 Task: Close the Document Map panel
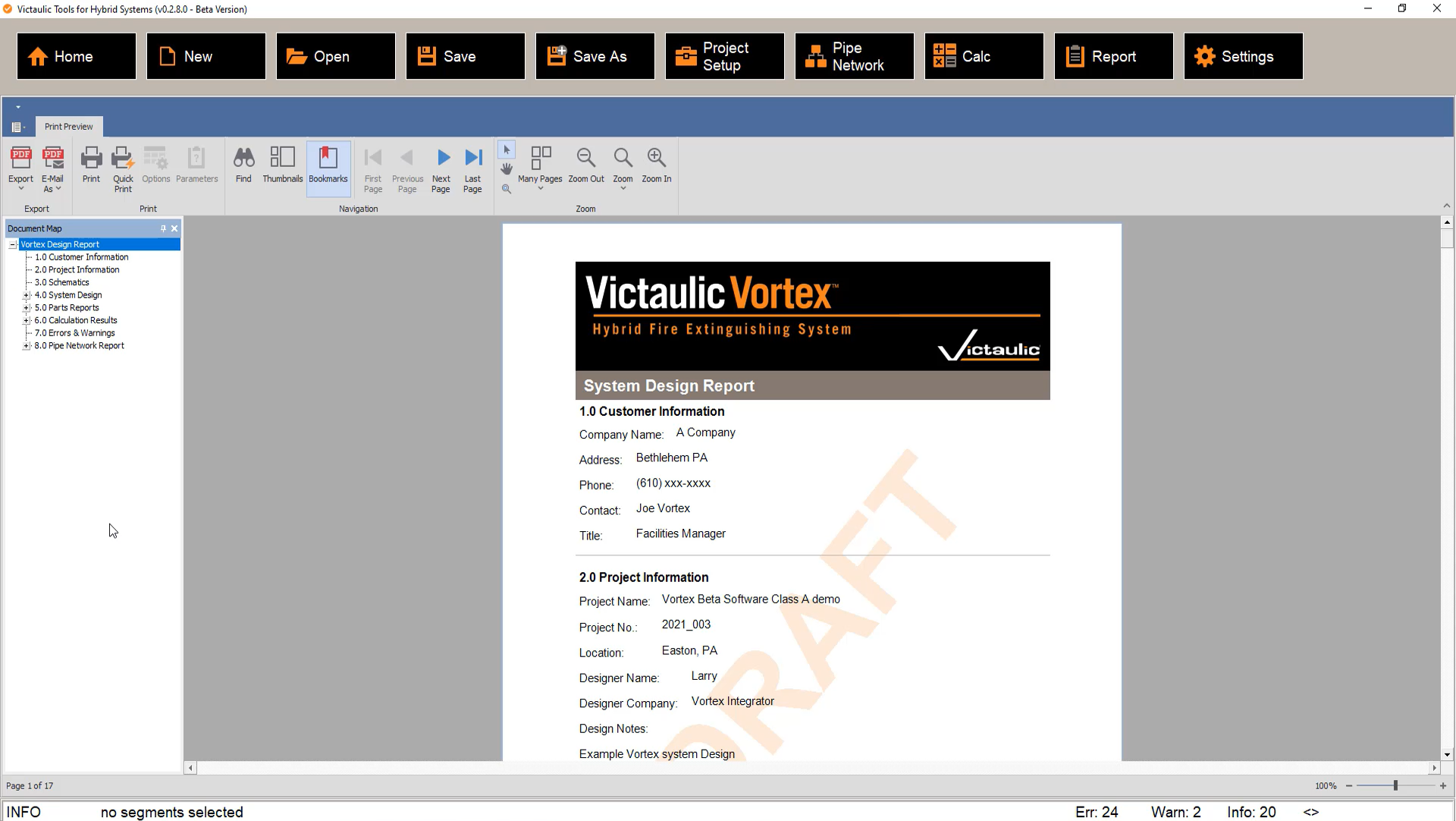[174, 228]
